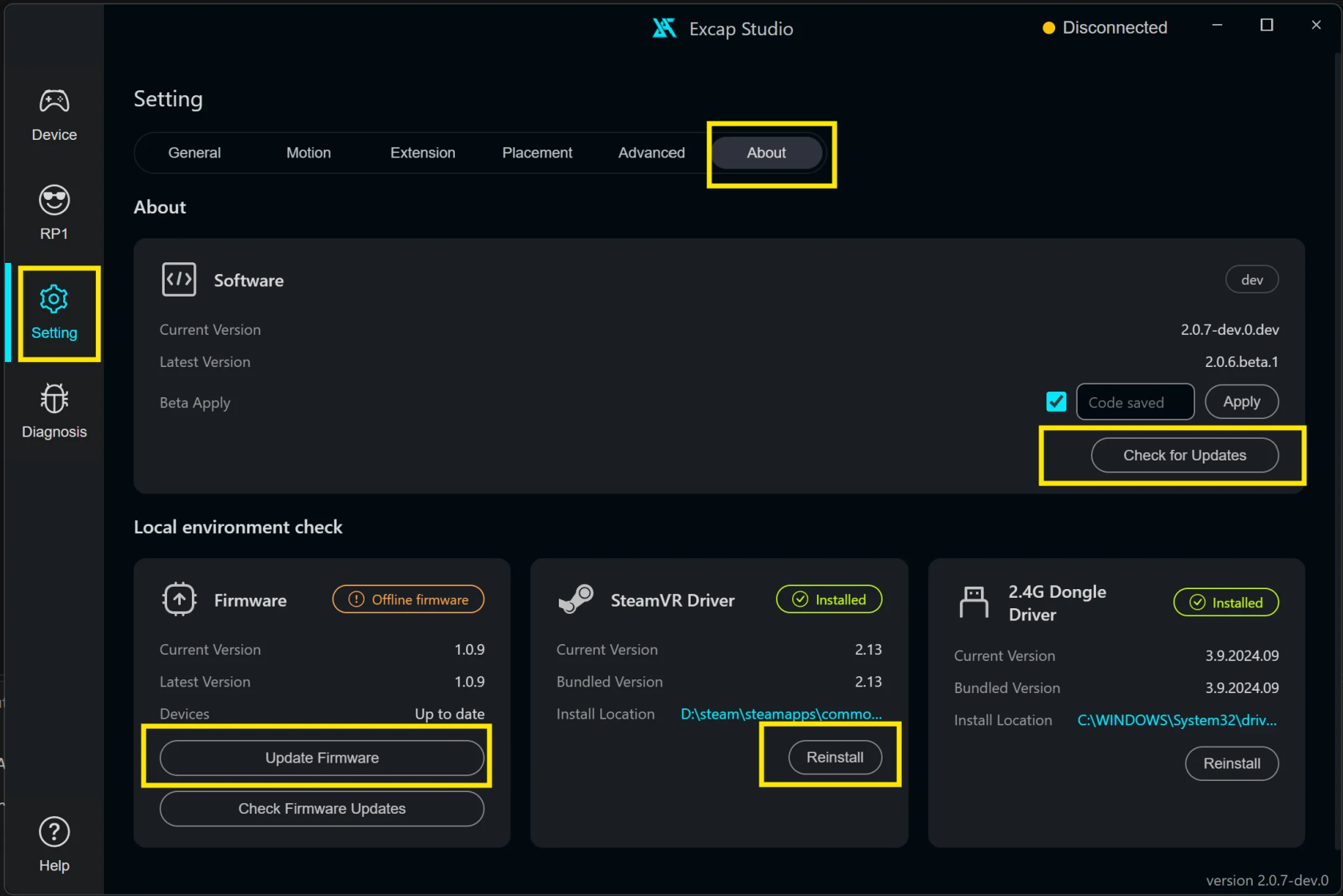
Task: Click the dev channel badge
Action: pos(1252,280)
